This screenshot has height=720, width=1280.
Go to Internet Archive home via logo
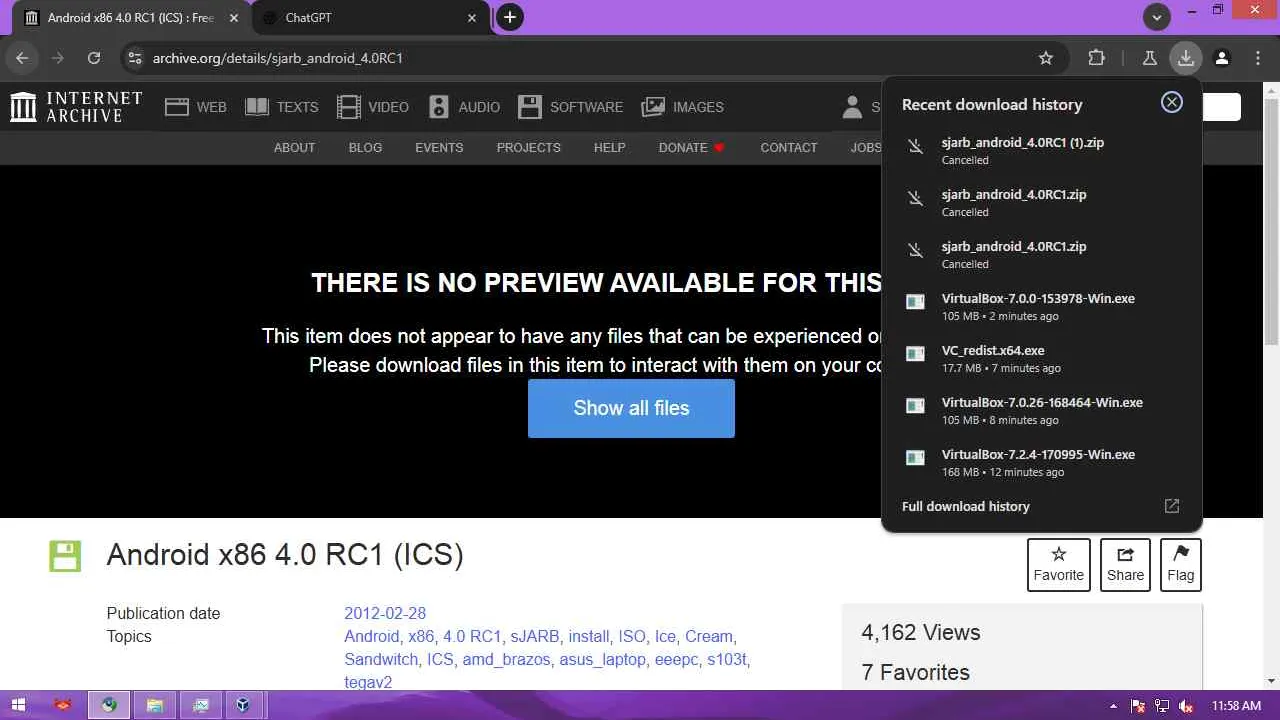(76, 107)
